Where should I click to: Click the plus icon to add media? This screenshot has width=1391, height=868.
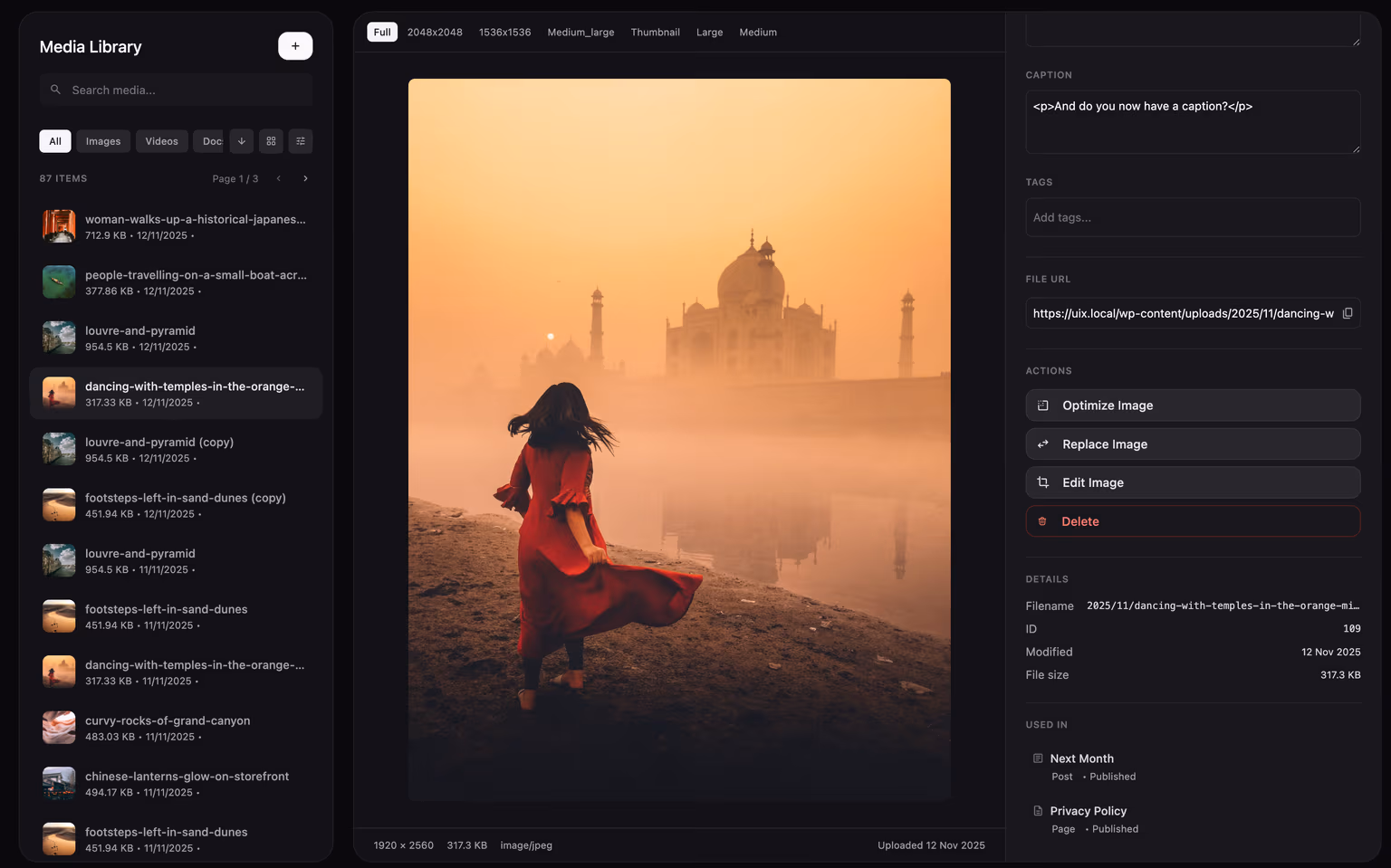(x=295, y=45)
